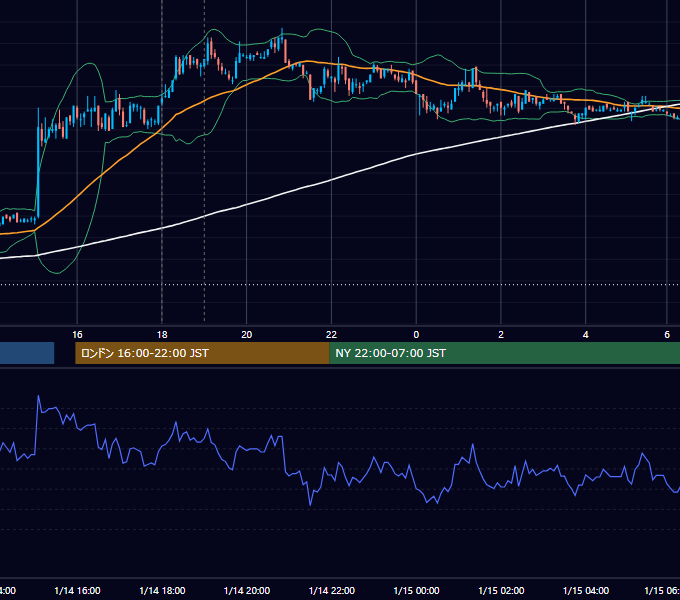Click the 1/15 04:00 date label
Image resolution: width=680 pixels, height=600 pixels.
coord(586,591)
